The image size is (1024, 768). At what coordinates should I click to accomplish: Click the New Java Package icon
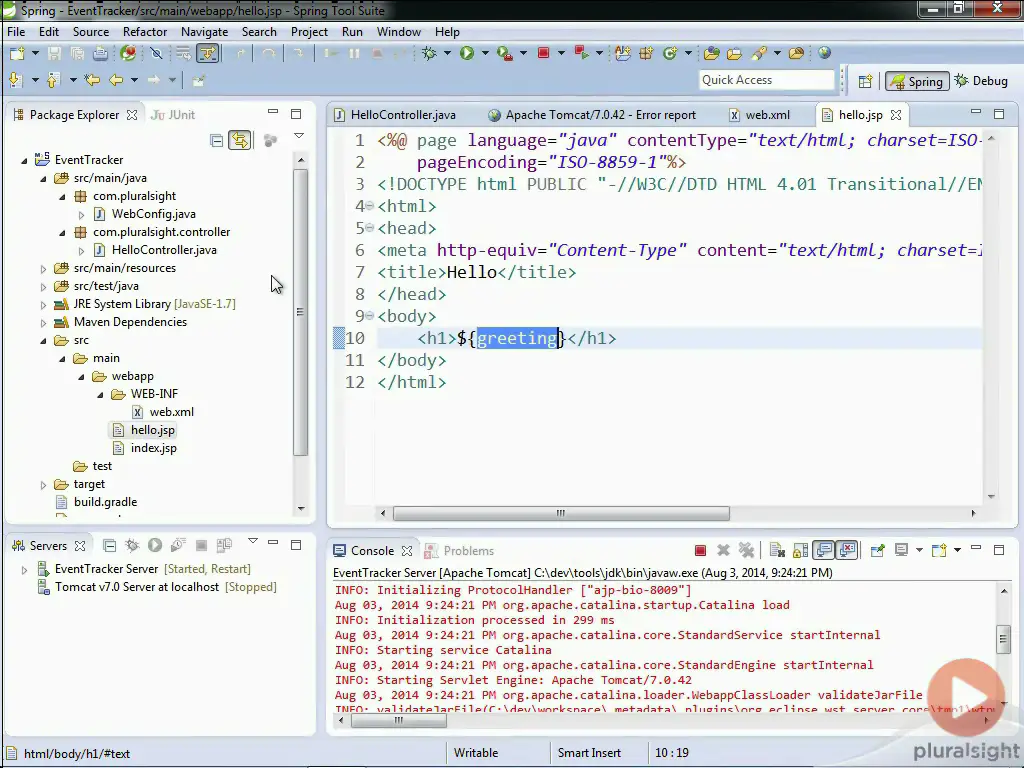(x=647, y=54)
